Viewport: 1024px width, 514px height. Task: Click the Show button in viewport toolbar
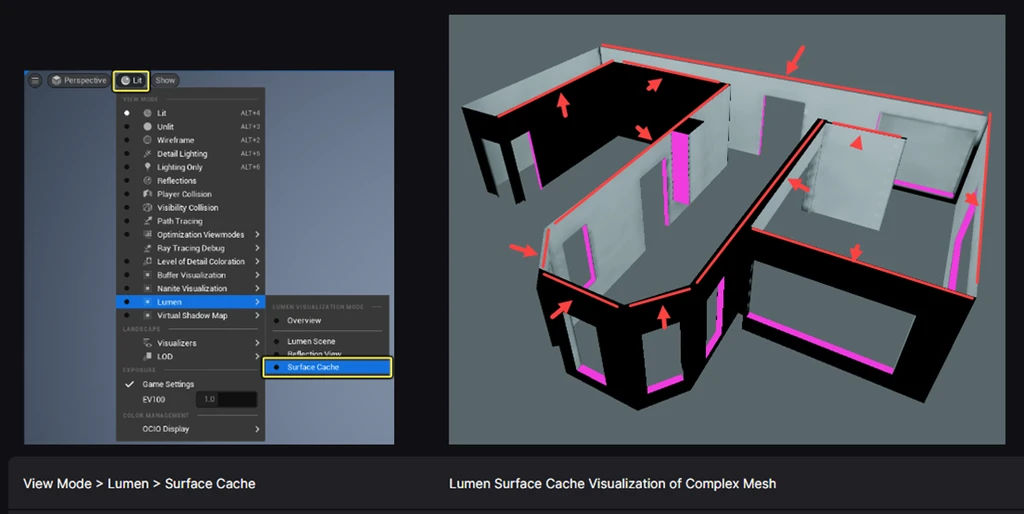point(165,80)
